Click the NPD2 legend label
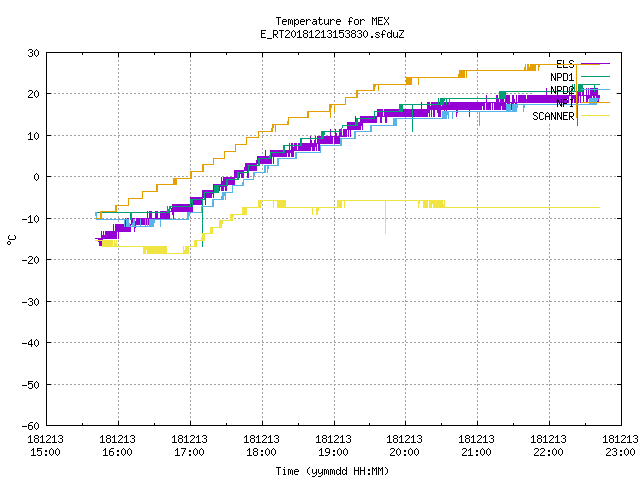The width and height of the screenshot is (640, 480). 562,90
